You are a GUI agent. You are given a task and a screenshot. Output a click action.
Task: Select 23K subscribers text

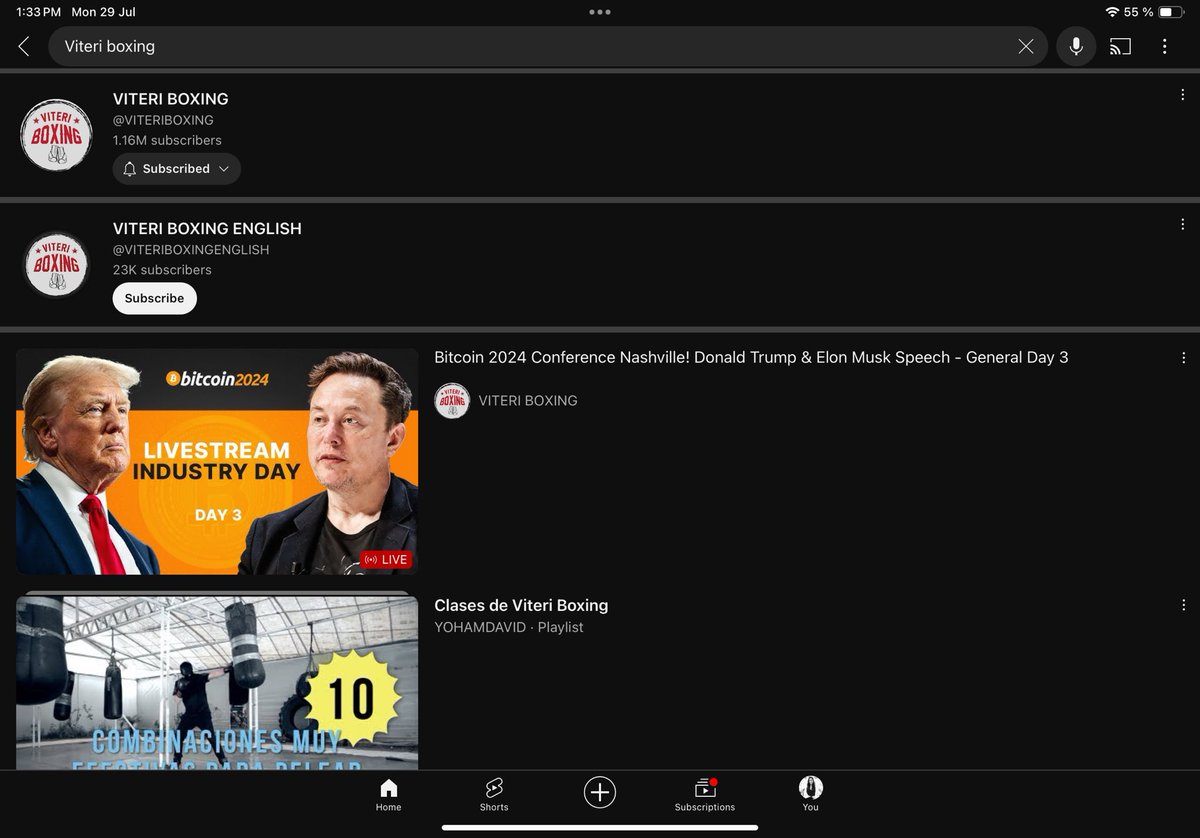pyautogui.click(x=162, y=270)
